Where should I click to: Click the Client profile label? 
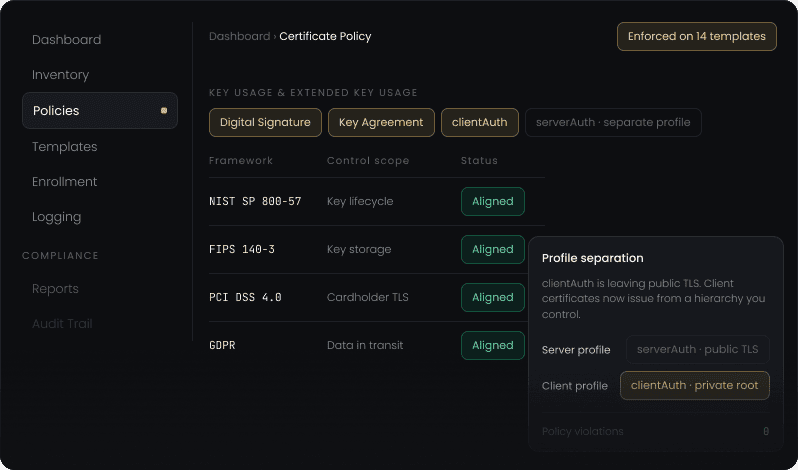pos(575,386)
